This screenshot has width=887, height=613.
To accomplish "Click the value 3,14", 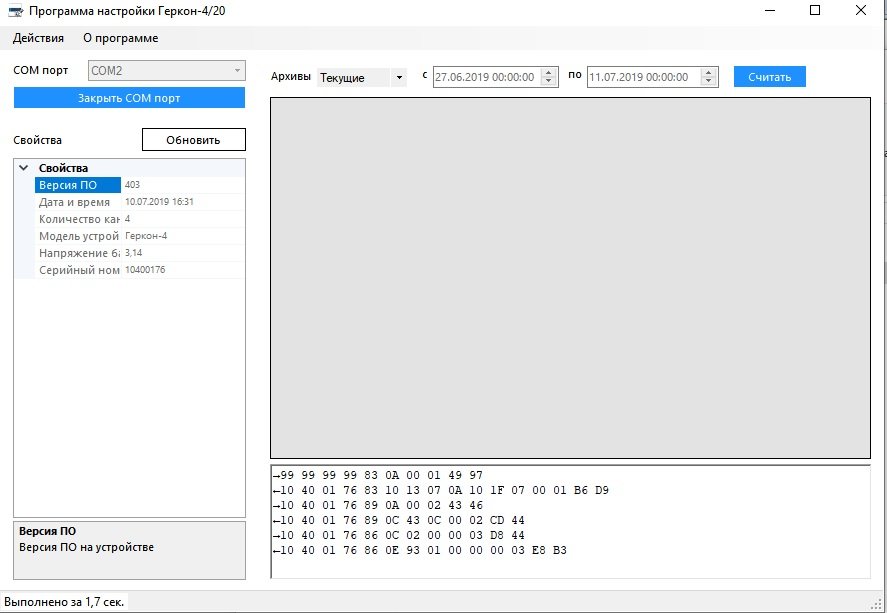I will click(x=134, y=253).
